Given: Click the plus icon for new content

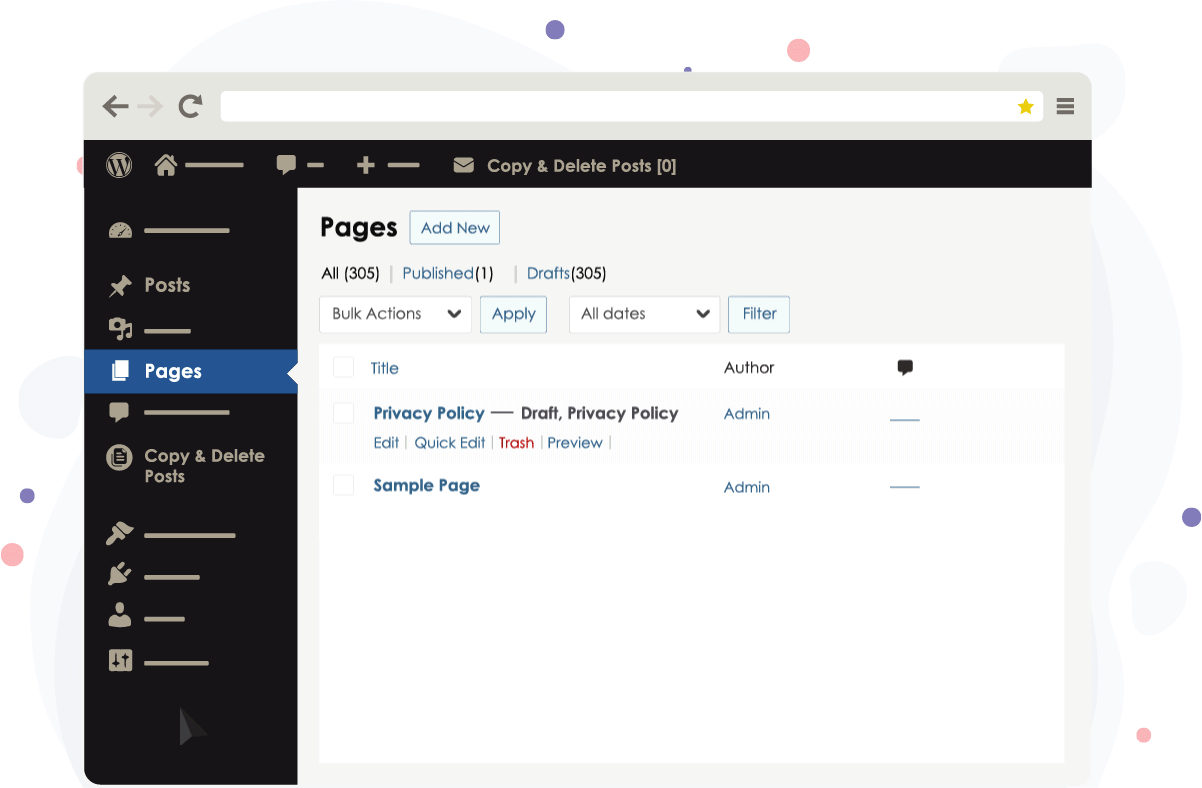Looking at the screenshot, I should coord(365,165).
